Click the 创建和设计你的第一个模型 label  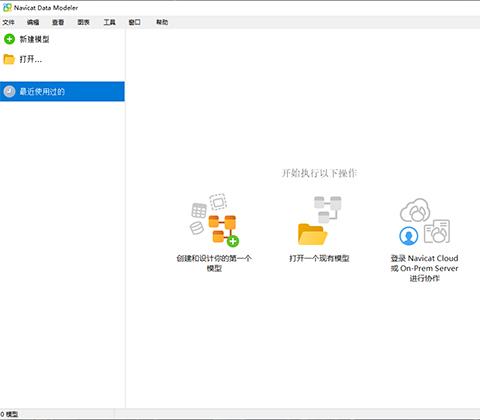coord(214,263)
